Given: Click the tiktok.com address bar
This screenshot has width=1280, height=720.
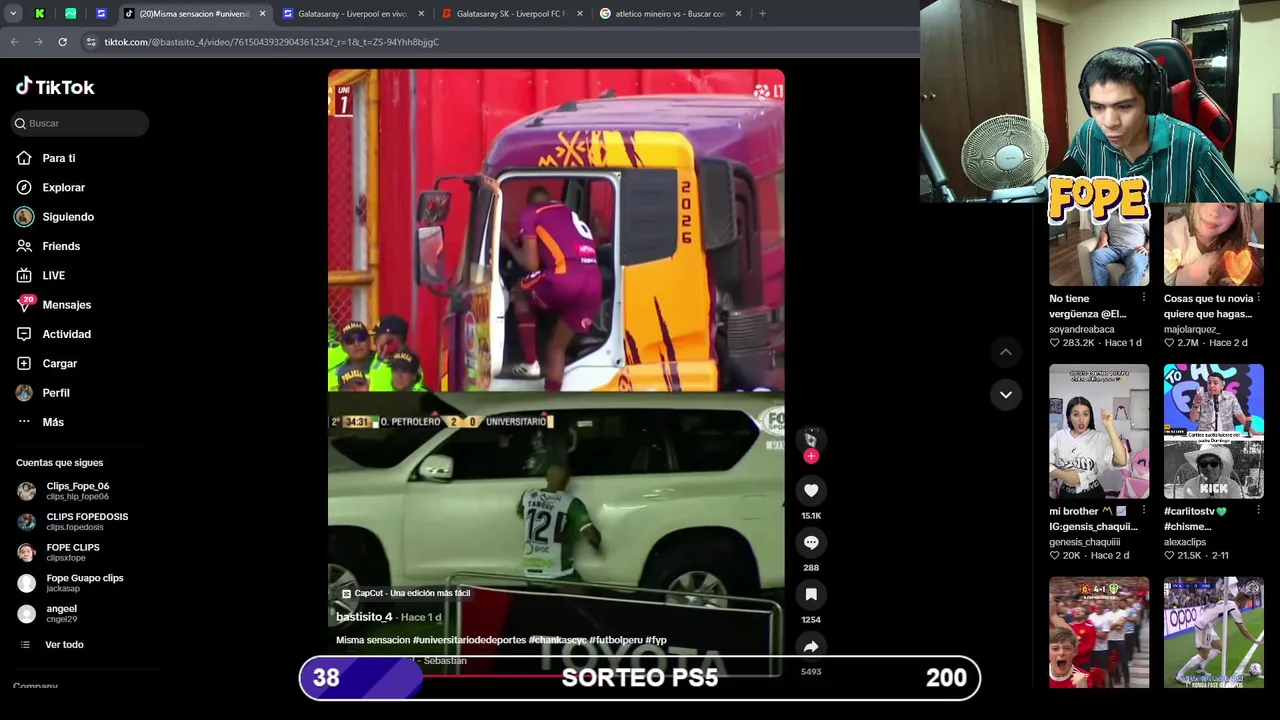Looking at the screenshot, I should [x=500, y=42].
